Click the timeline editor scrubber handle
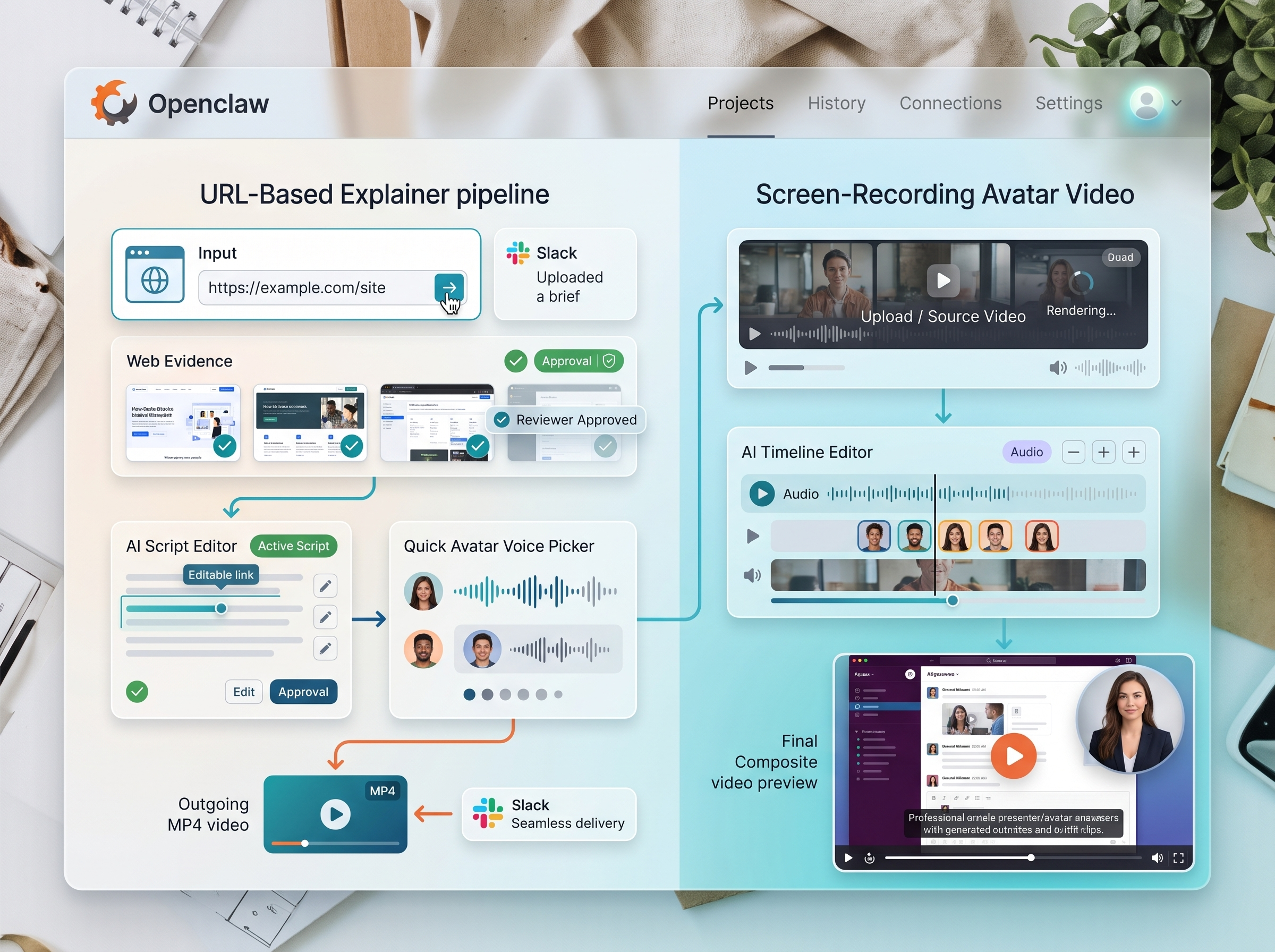This screenshot has height=952, width=1275. tap(953, 600)
